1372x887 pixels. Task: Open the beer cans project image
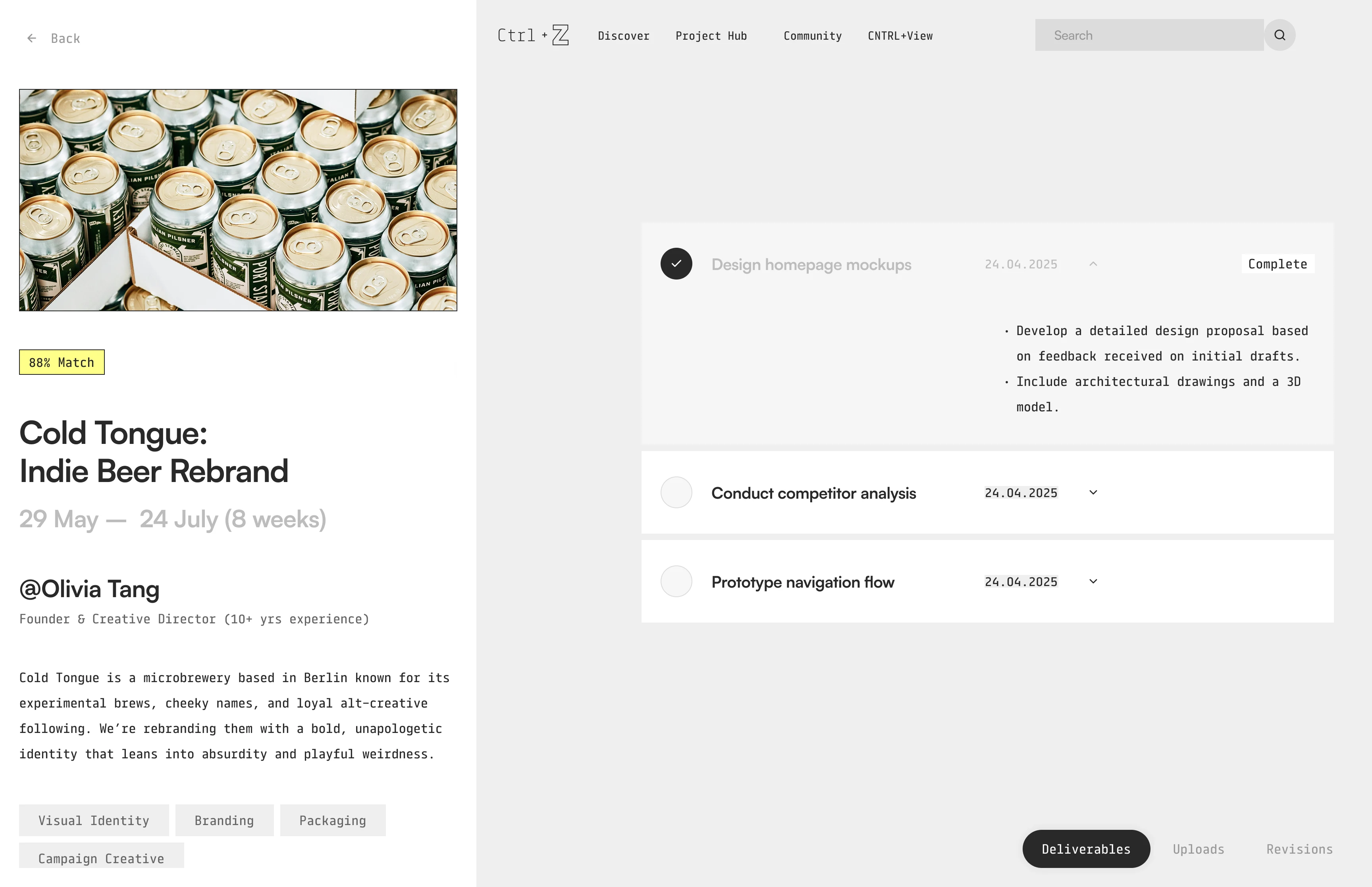238,200
